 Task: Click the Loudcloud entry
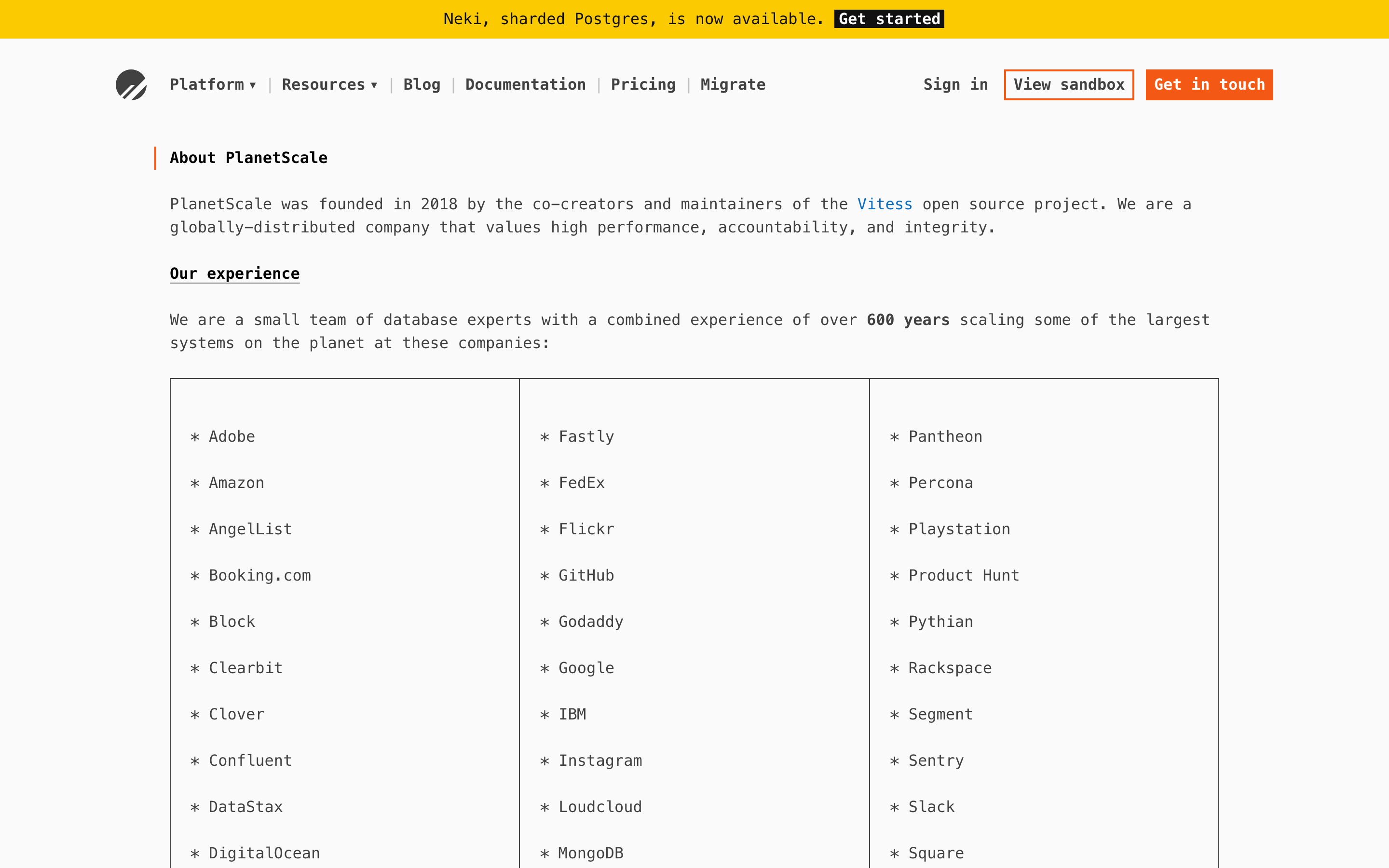tap(600, 807)
